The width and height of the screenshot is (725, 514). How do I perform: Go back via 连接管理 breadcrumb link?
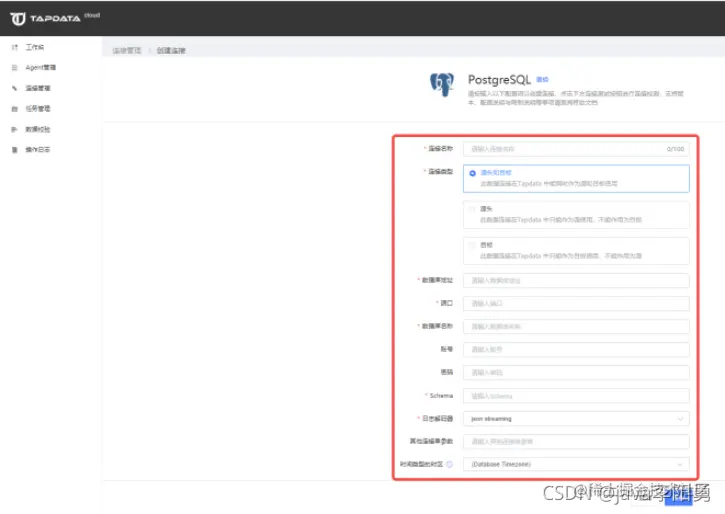click(127, 50)
